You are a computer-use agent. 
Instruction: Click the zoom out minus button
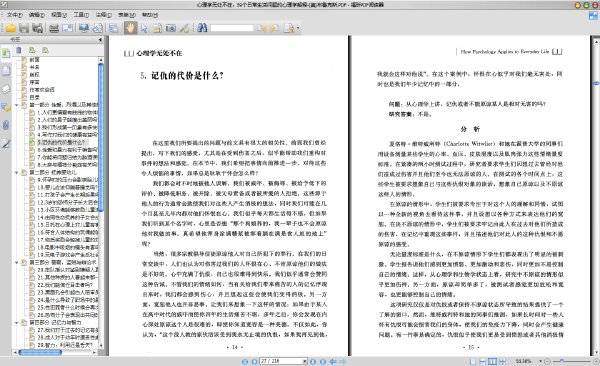548,361
